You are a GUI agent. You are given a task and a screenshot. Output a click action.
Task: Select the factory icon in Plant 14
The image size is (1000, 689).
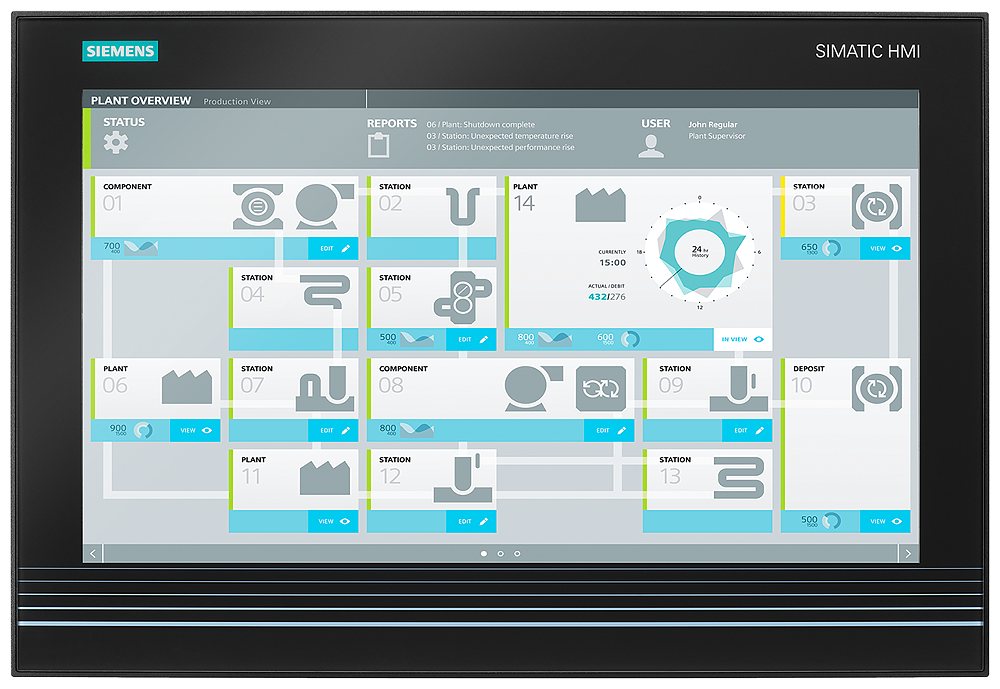point(600,204)
